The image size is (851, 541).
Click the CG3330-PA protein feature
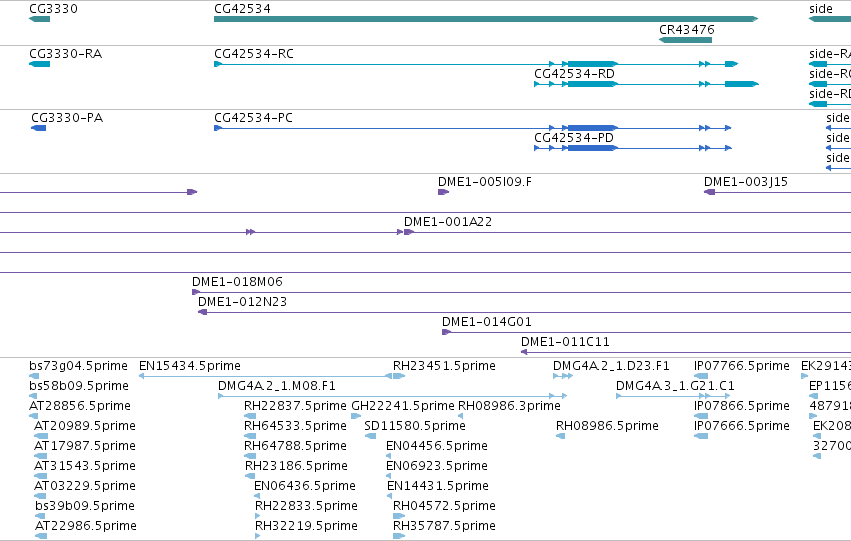pos(39,128)
